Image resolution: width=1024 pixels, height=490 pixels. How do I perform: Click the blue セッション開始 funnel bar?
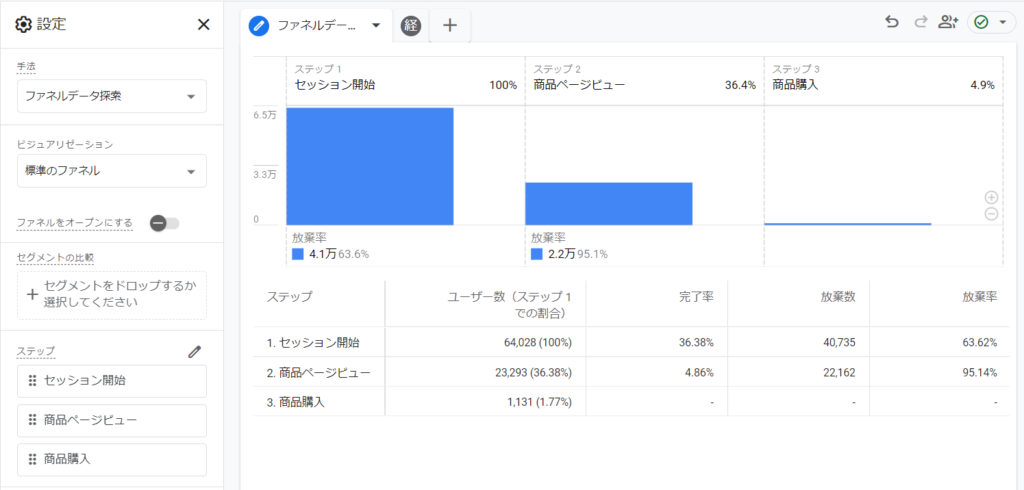(x=370, y=167)
